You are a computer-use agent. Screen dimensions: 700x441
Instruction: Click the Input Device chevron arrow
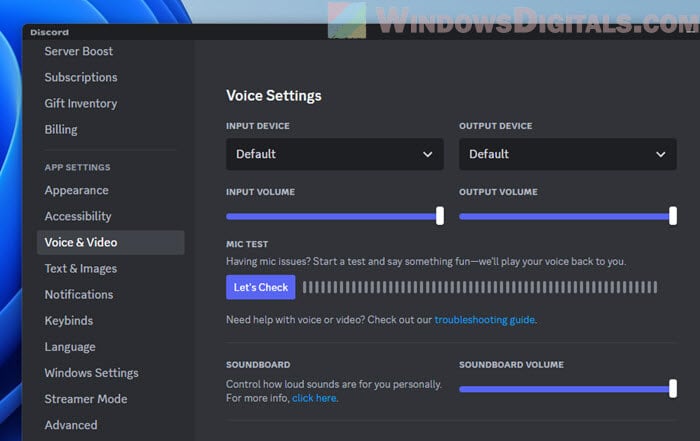tap(428, 154)
